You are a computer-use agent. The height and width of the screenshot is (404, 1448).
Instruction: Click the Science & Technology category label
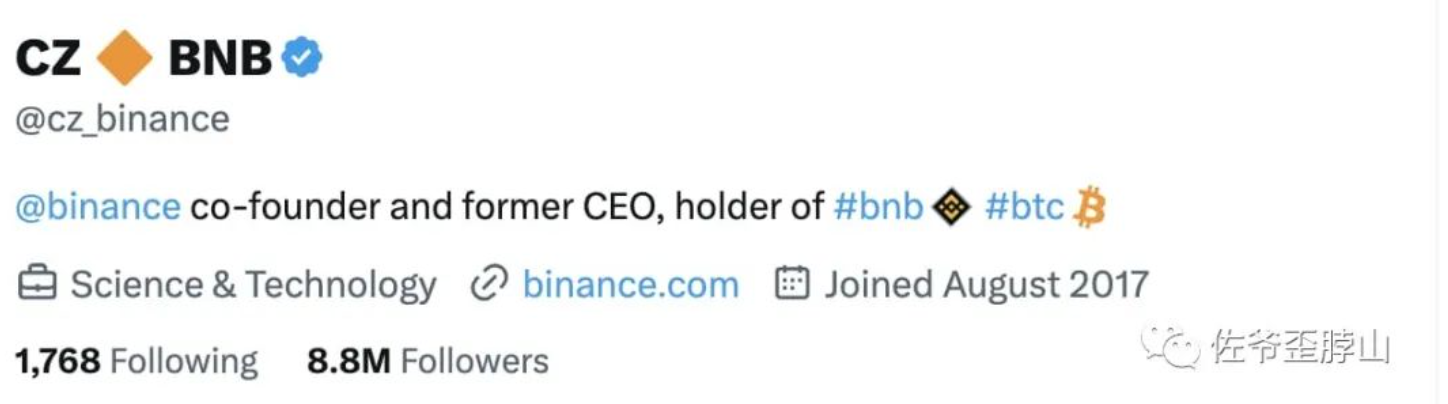click(x=253, y=285)
